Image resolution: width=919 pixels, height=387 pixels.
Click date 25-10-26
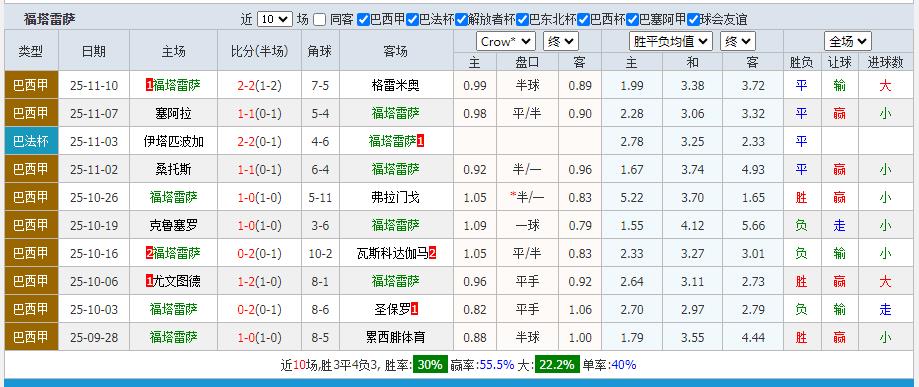pyautogui.click(x=94, y=198)
